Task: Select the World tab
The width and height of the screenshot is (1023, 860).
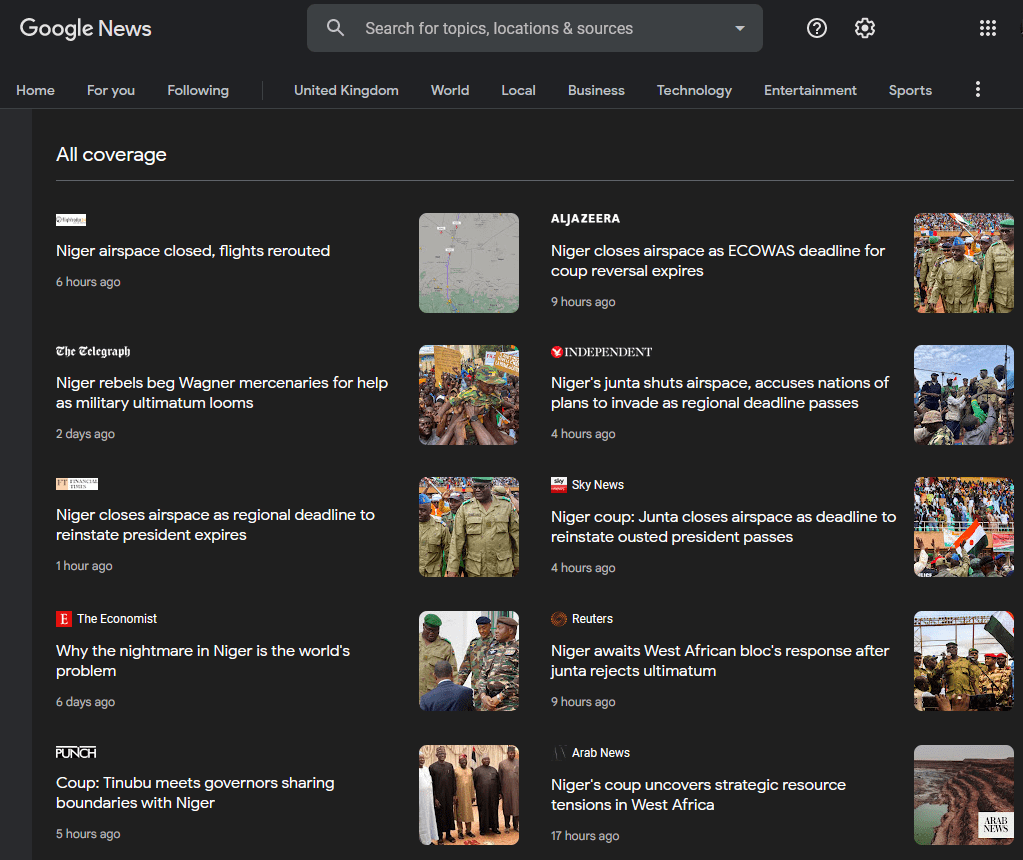Action: point(450,90)
